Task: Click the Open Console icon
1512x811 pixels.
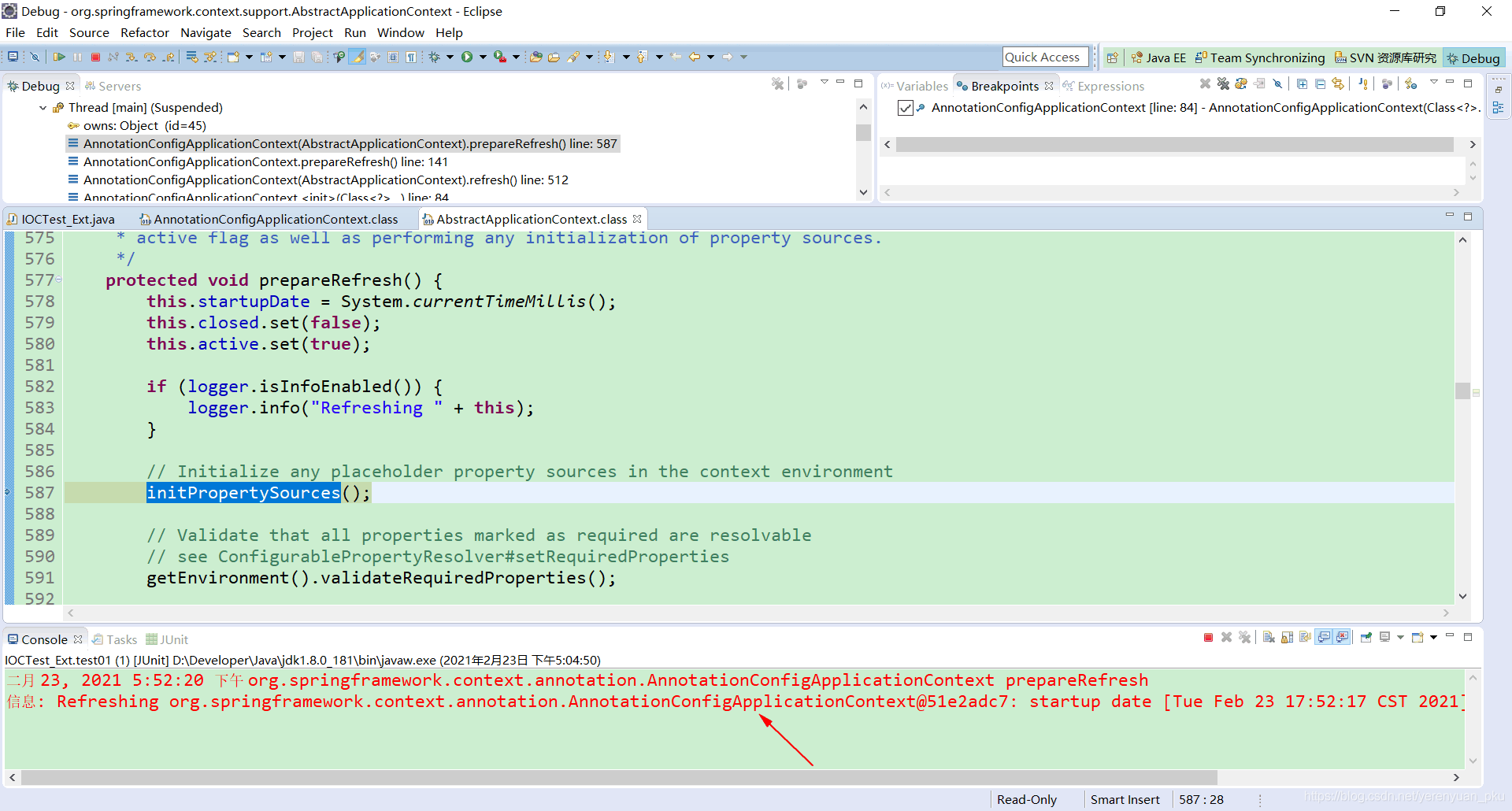Action: pos(1417,637)
